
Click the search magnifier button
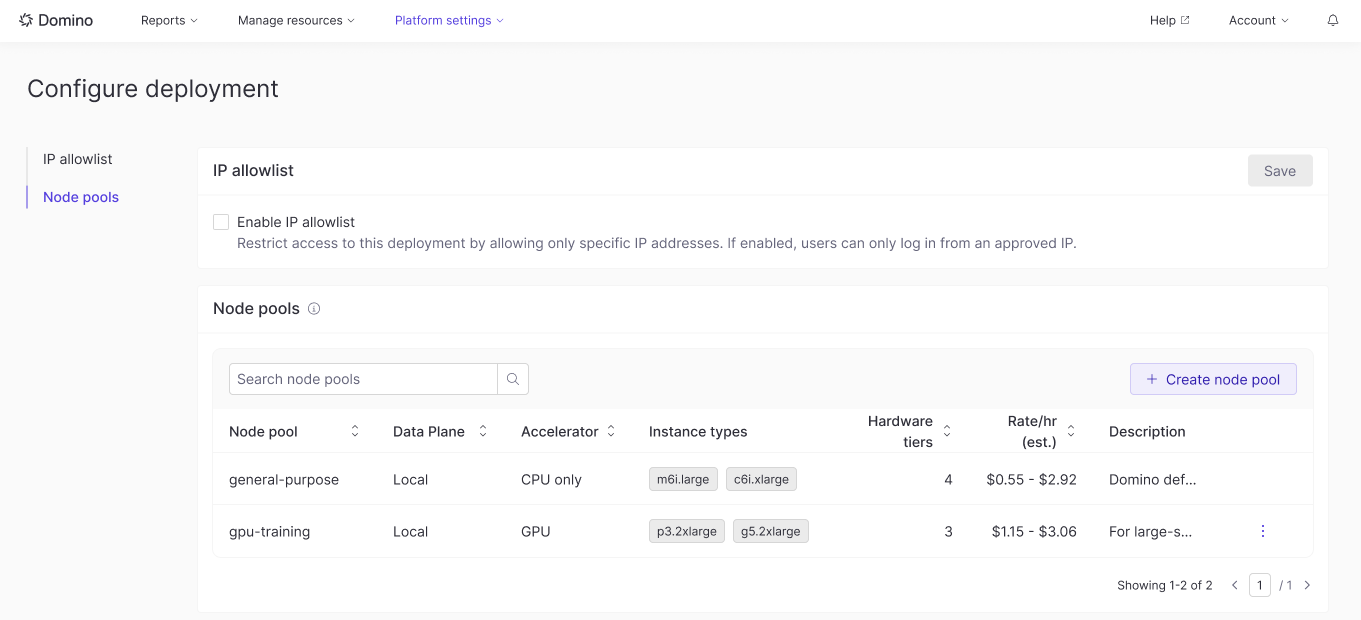tap(513, 379)
